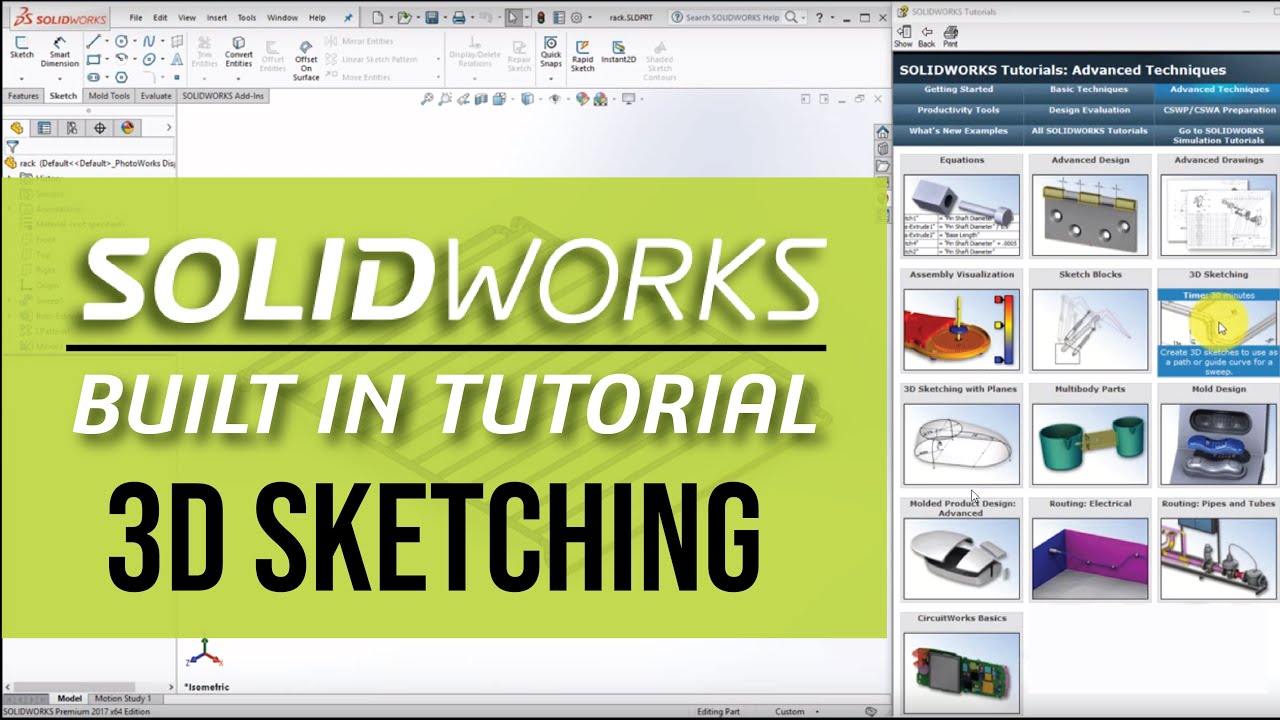Click the Sketch tool in the ribbon
The image size is (1280, 720).
coord(21,48)
